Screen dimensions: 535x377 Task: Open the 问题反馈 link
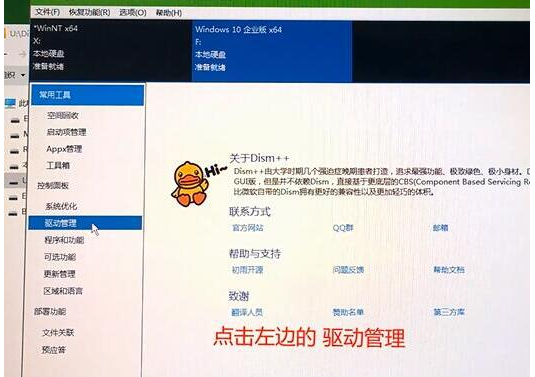click(x=348, y=270)
